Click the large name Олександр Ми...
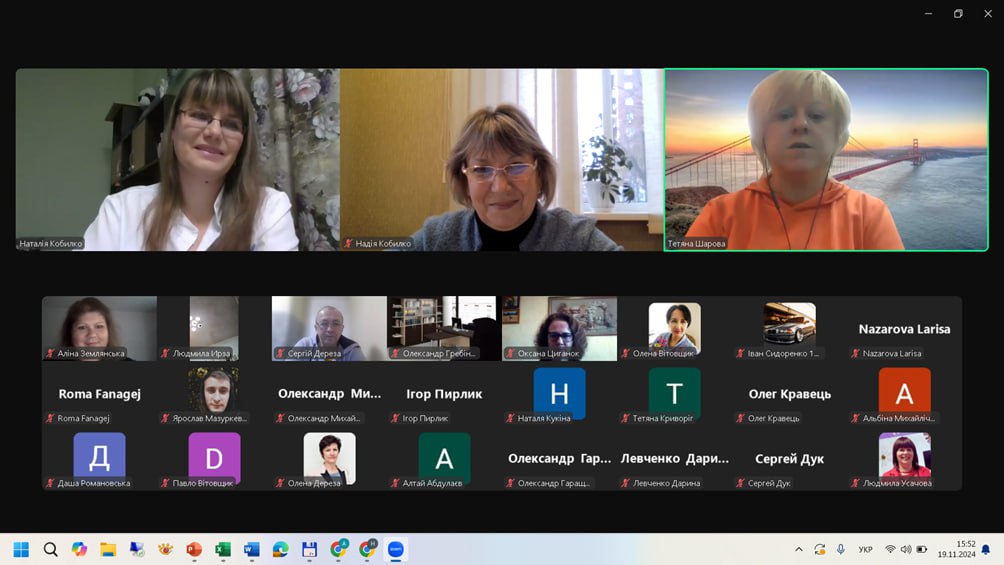This screenshot has height=565, width=1004. click(x=329, y=393)
